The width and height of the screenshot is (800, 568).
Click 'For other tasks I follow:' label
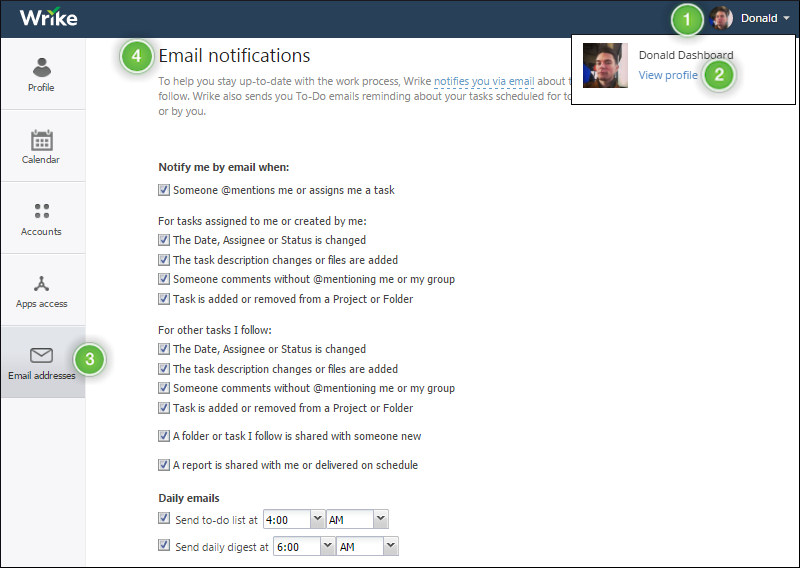(215, 330)
